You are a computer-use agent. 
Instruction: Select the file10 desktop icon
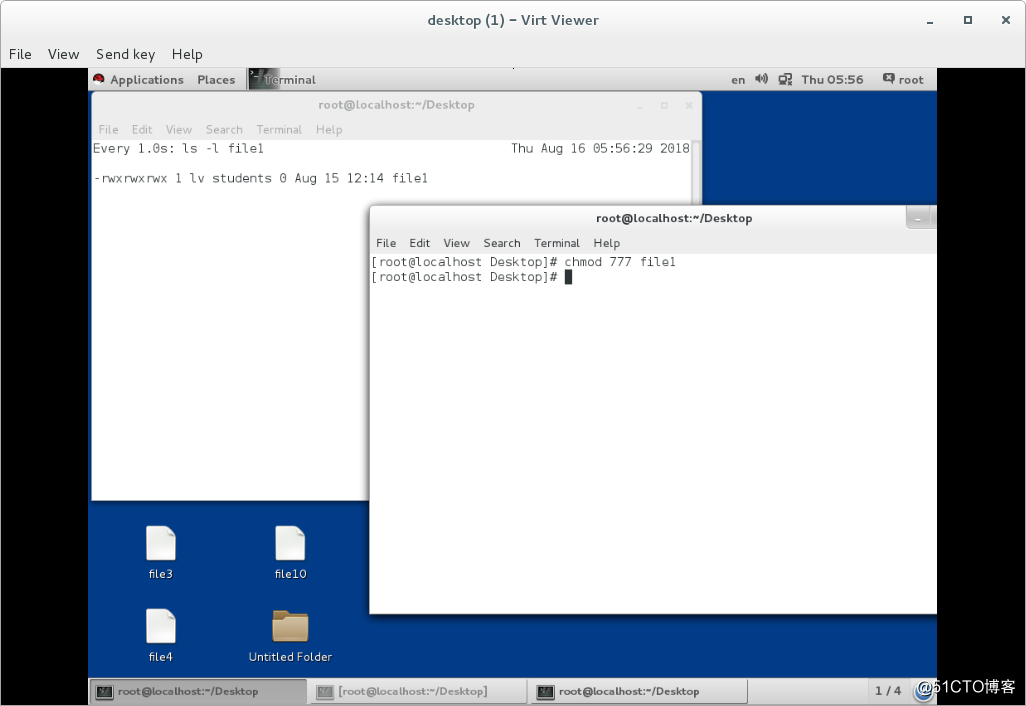click(291, 553)
